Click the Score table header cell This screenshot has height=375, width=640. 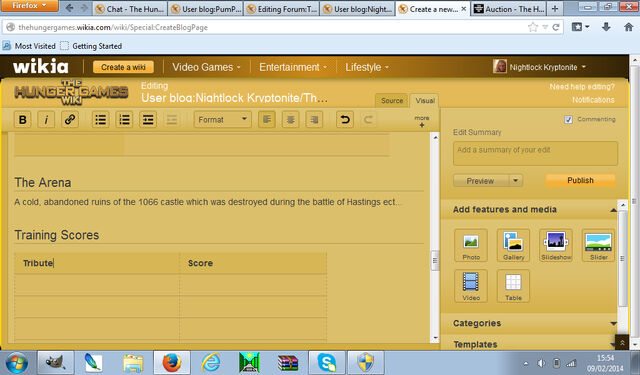coord(253,263)
